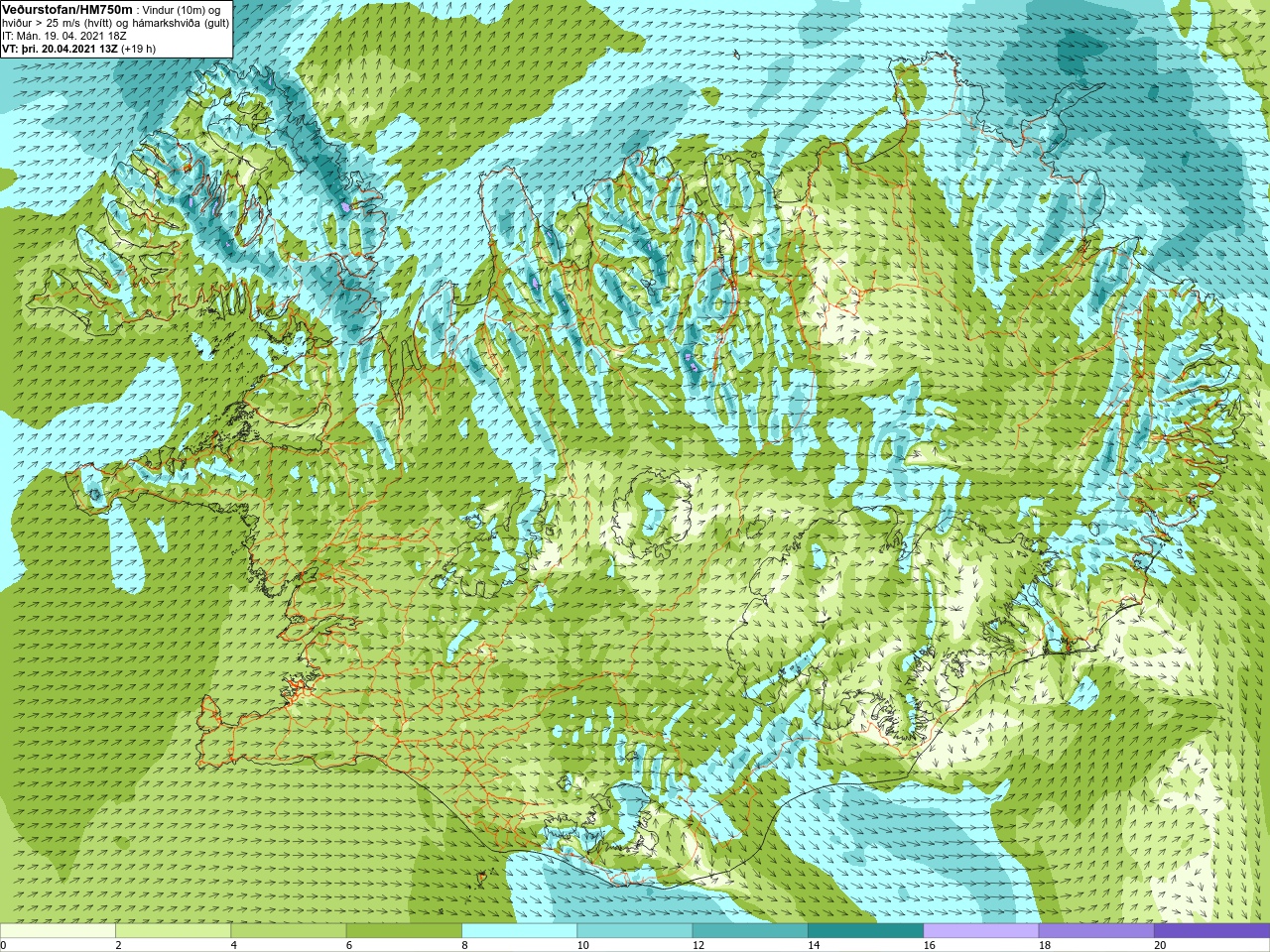This screenshot has height=952, width=1270.
Task: Click the legend scale label "18"
Action: coord(1045,946)
